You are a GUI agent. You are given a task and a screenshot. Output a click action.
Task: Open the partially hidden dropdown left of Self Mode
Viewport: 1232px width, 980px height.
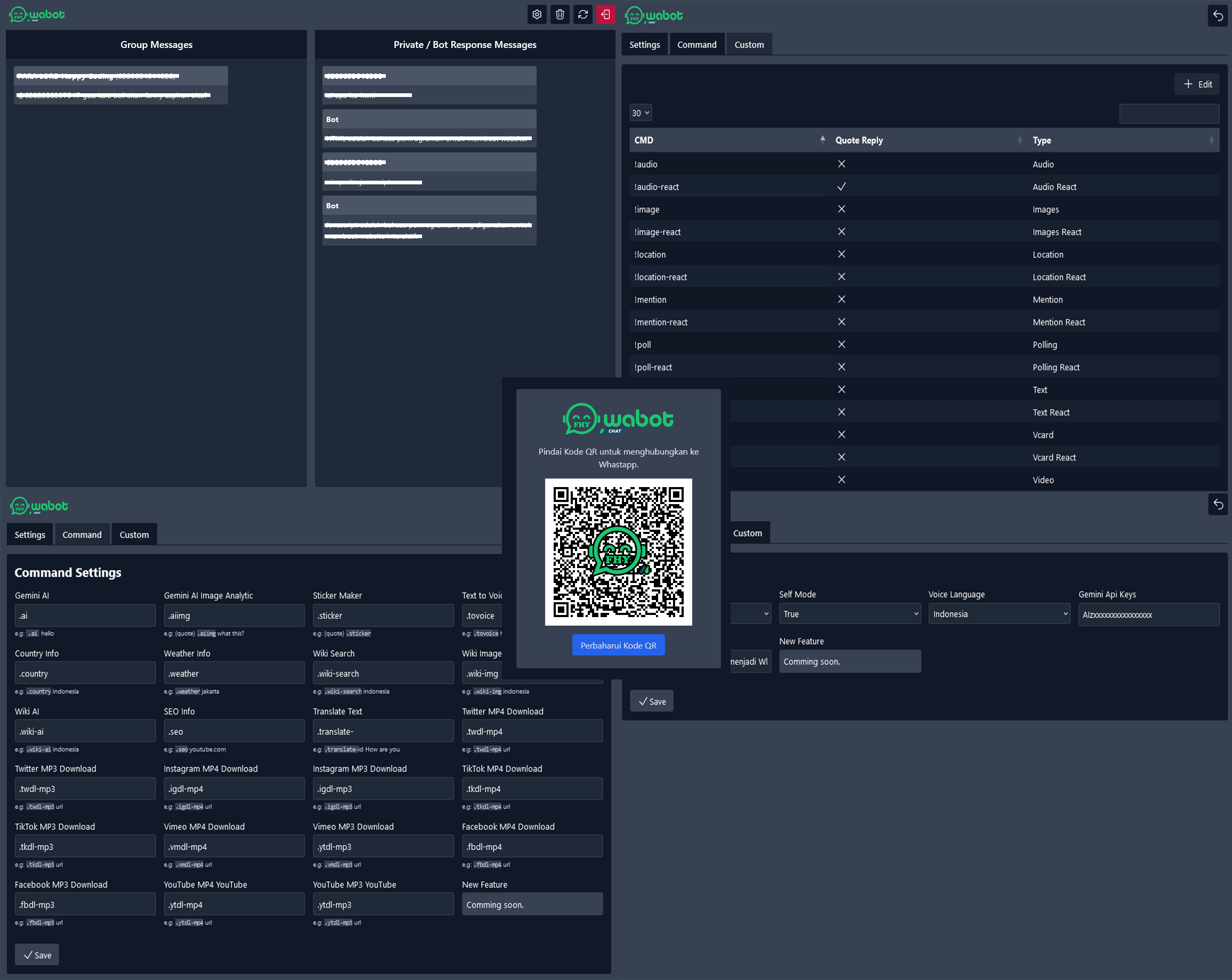coord(750,614)
